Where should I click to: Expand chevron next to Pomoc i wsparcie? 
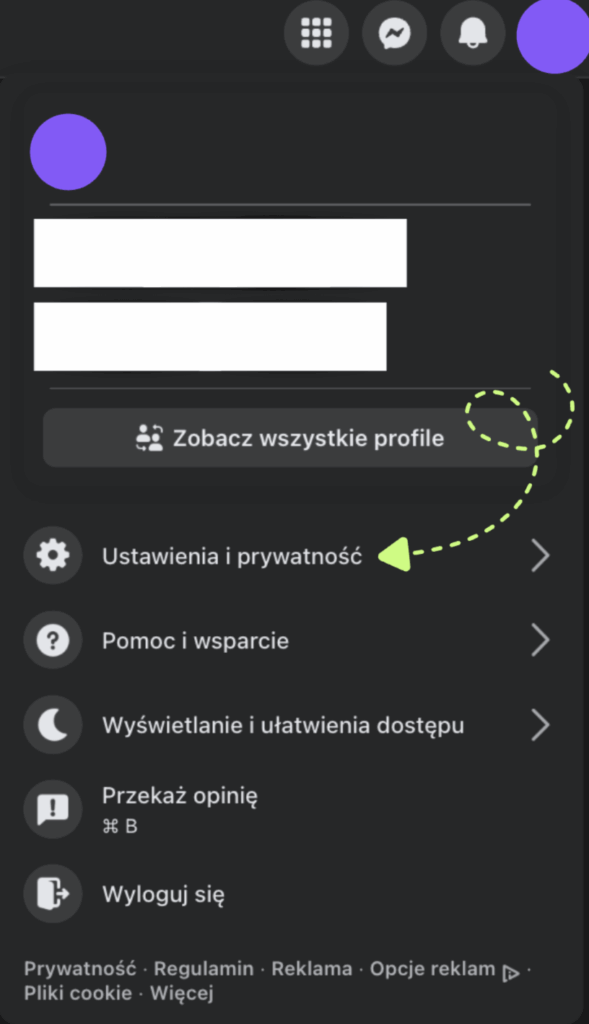(540, 640)
